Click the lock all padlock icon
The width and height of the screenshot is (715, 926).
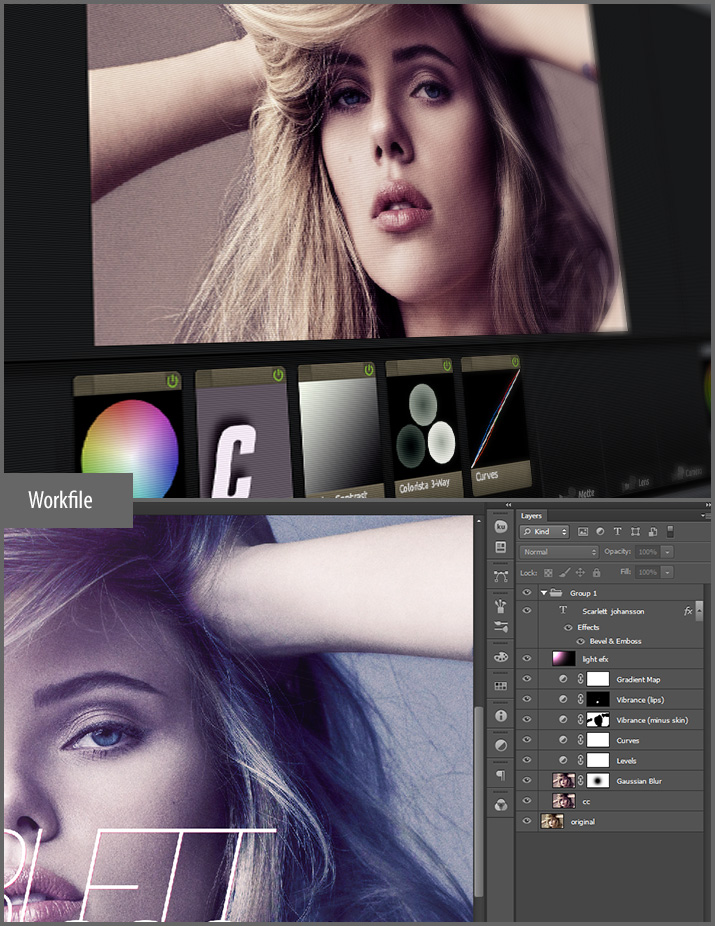596,572
